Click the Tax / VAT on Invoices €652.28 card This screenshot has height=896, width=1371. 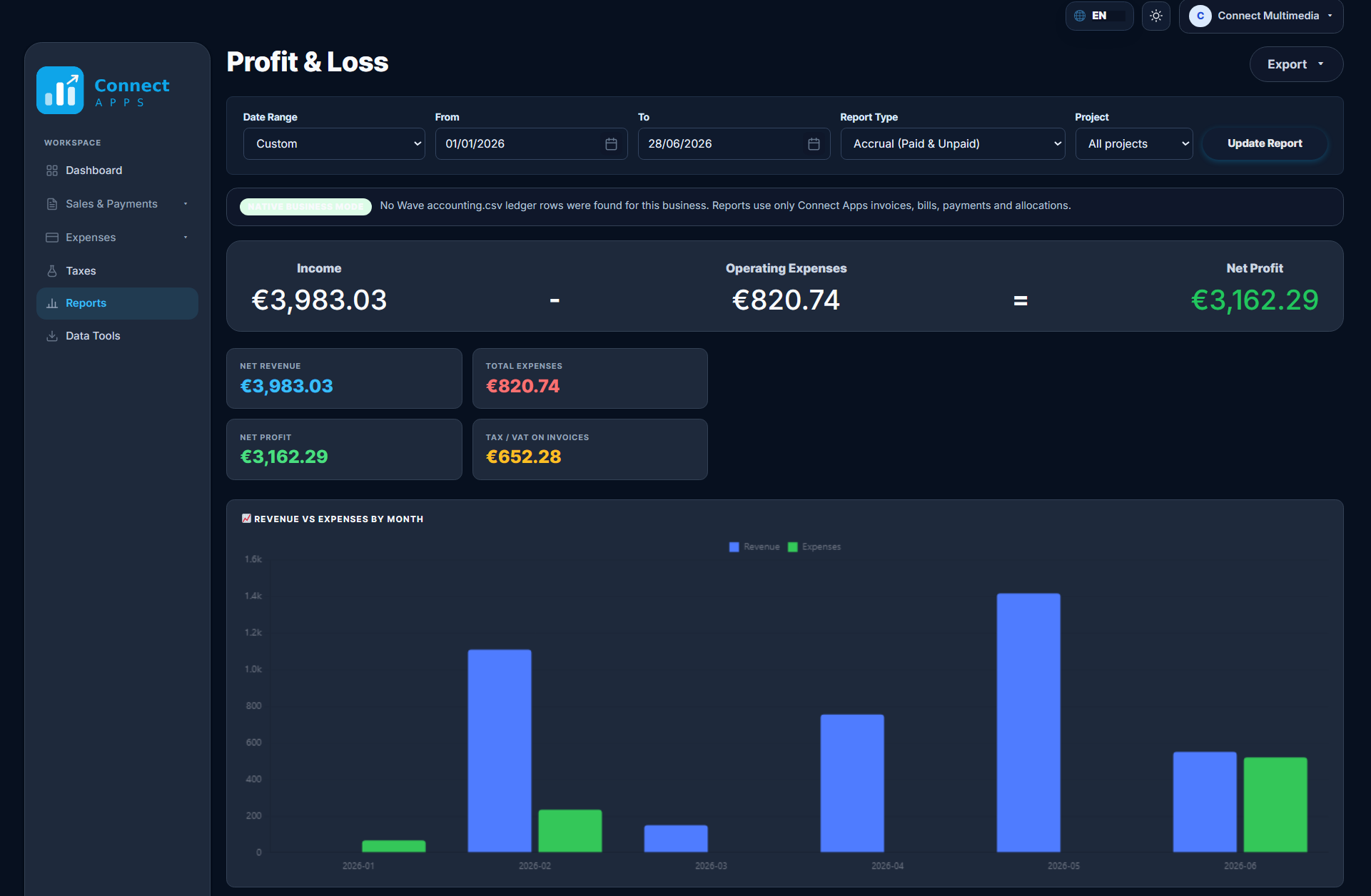click(x=590, y=449)
